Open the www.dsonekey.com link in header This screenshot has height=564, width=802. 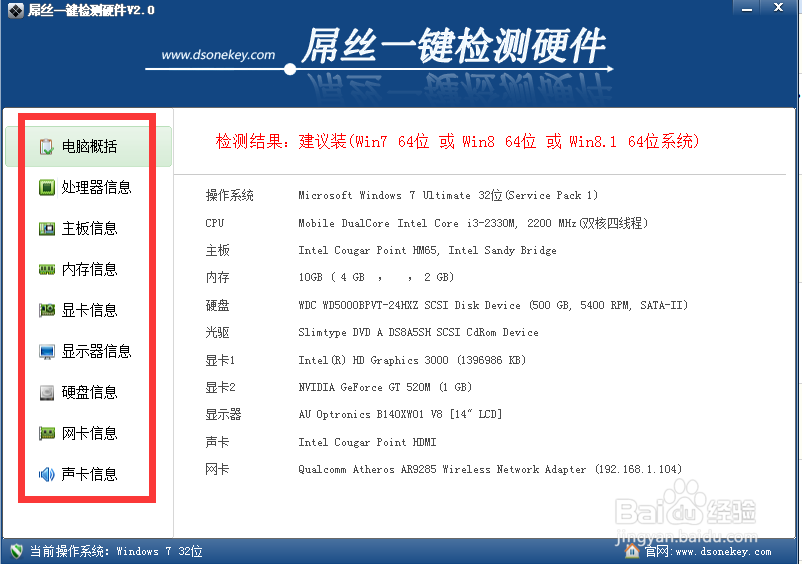218,55
